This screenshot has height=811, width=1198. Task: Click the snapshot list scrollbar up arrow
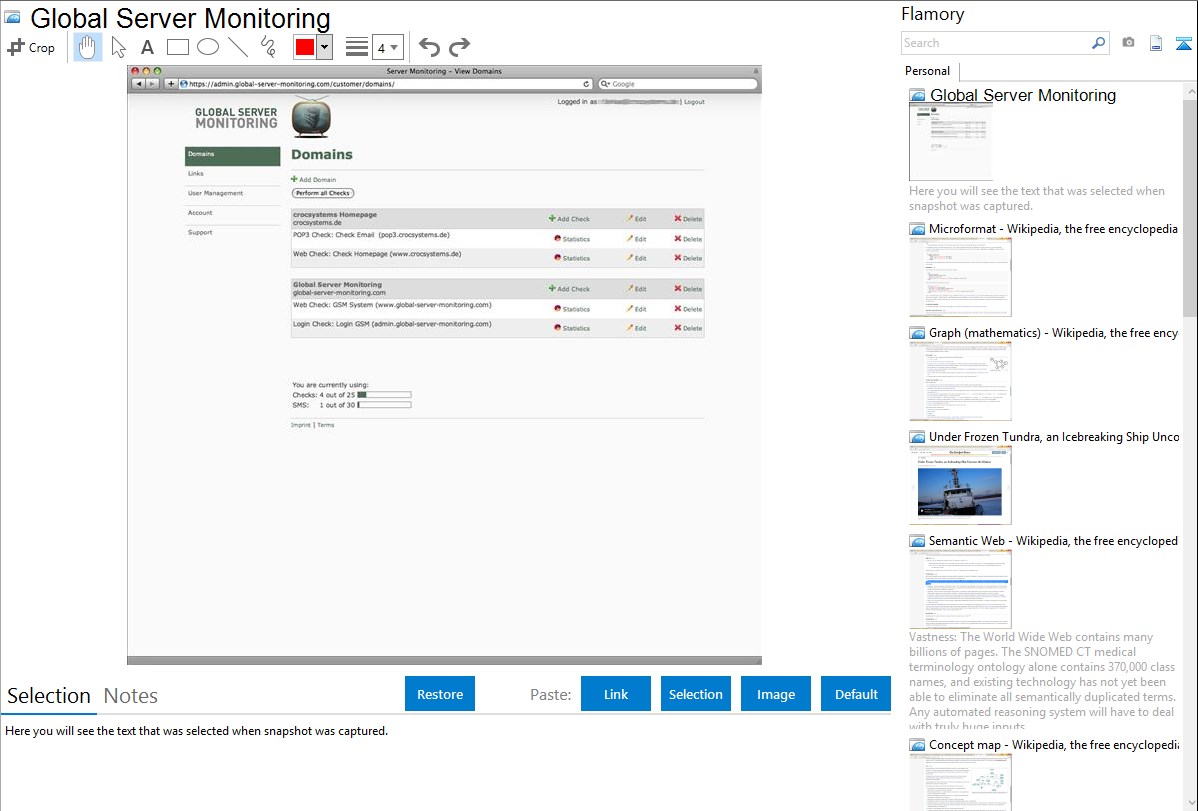1191,91
